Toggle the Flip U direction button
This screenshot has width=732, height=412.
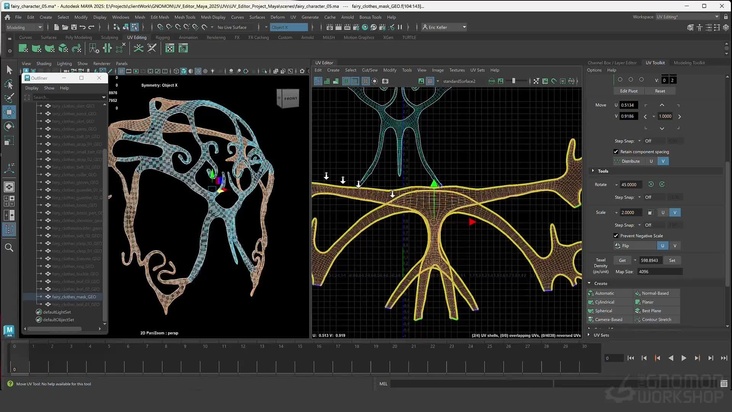coord(662,245)
